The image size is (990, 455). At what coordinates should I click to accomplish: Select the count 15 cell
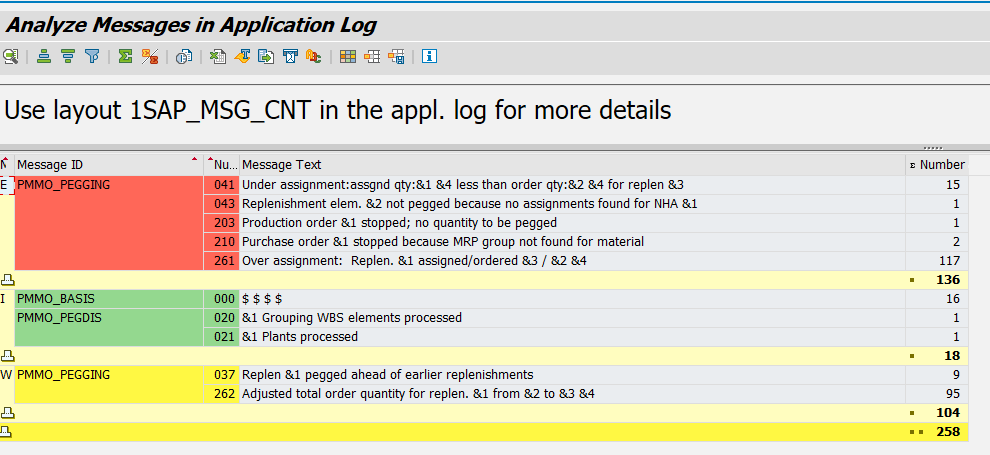pyautogui.click(x=937, y=185)
